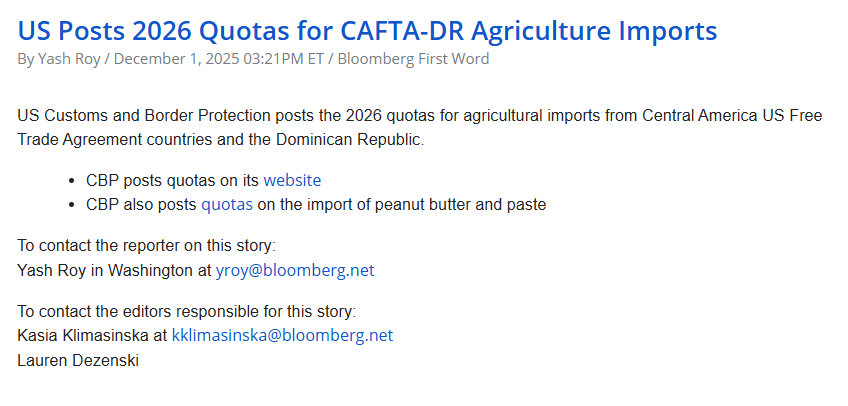This screenshot has width=848, height=406.
Task: Click "CBP posts quotas on its" text
Action: click(x=173, y=181)
